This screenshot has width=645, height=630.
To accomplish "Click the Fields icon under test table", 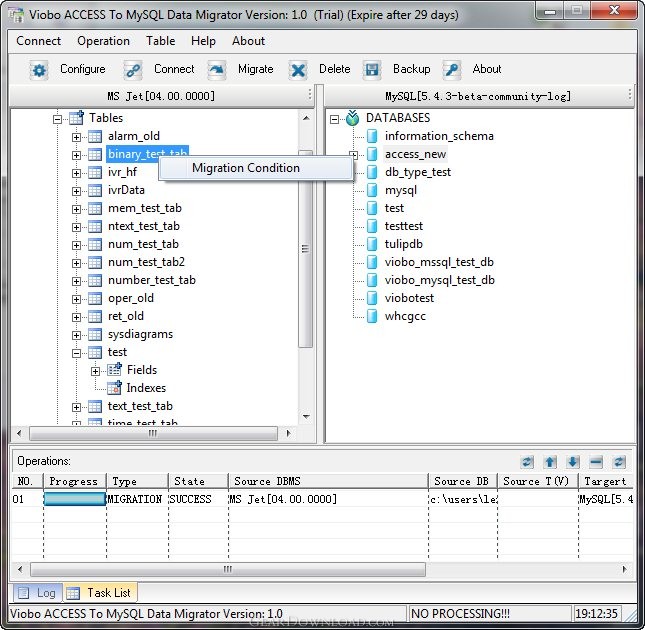I will coord(114,370).
